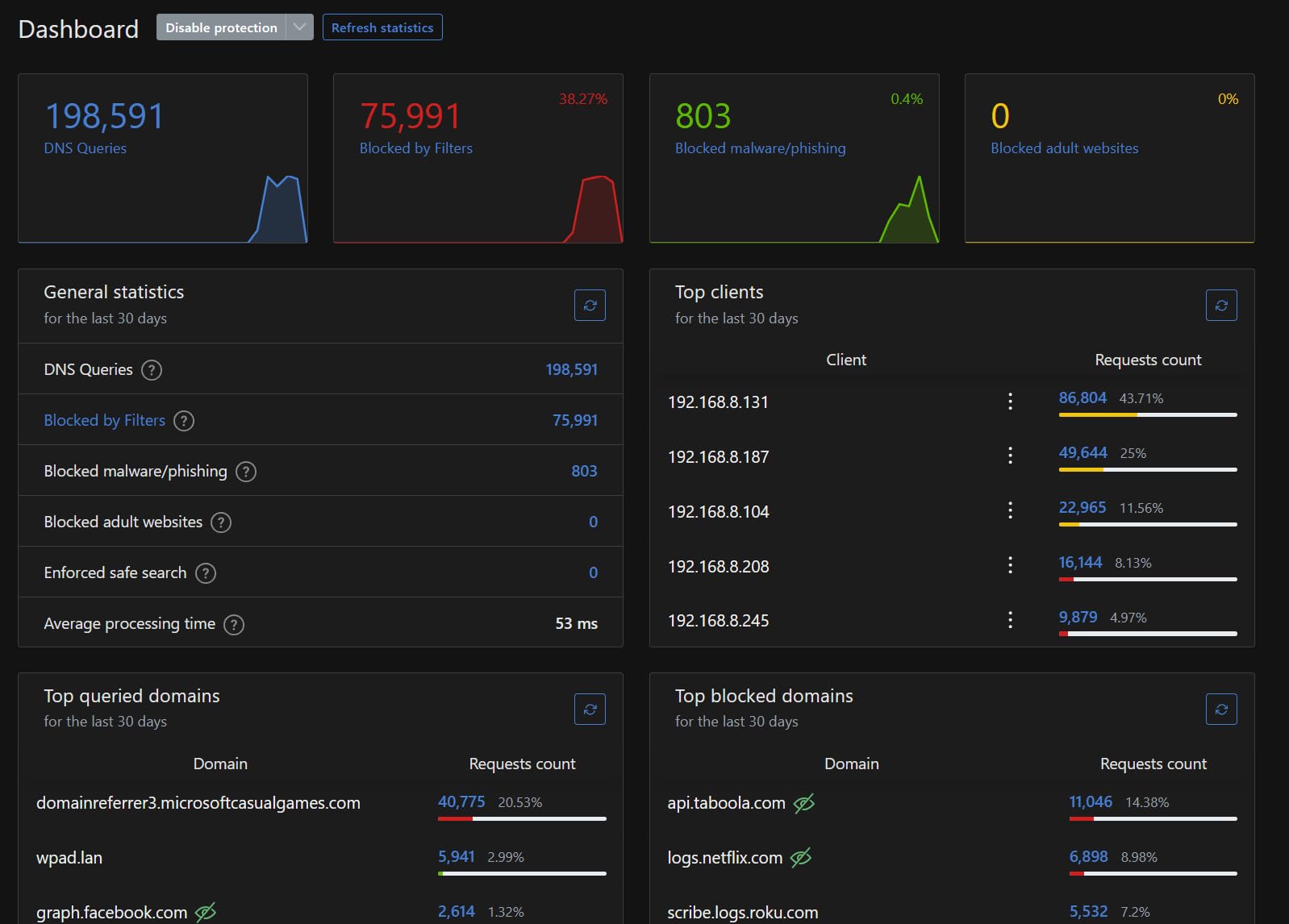Image resolution: width=1289 pixels, height=924 pixels.
Task: Open options menu for client 192.168.8.131
Action: tap(1010, 402)
